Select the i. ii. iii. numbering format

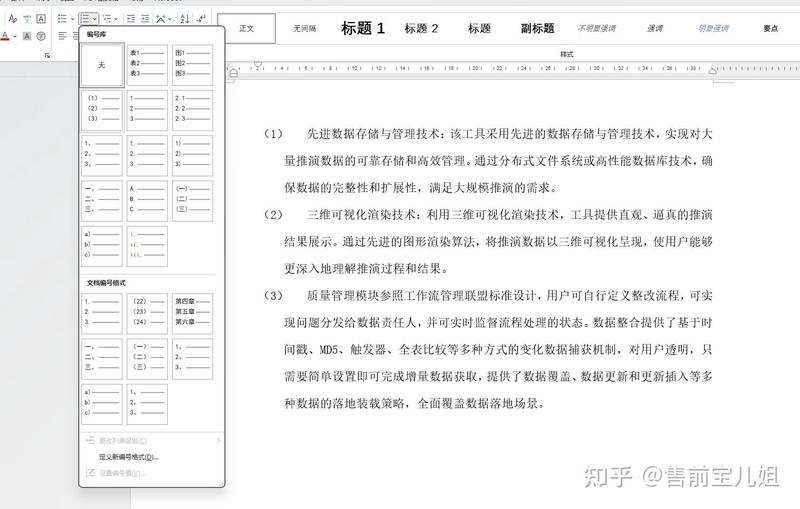pyautogui.click(x=147, y=246)
